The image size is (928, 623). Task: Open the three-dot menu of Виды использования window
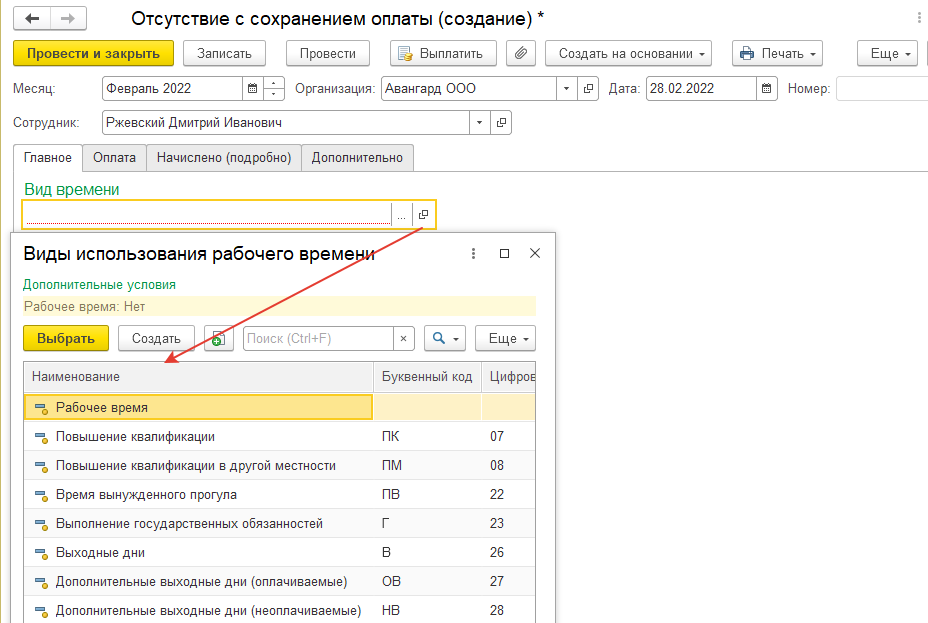tap(473, 254)
